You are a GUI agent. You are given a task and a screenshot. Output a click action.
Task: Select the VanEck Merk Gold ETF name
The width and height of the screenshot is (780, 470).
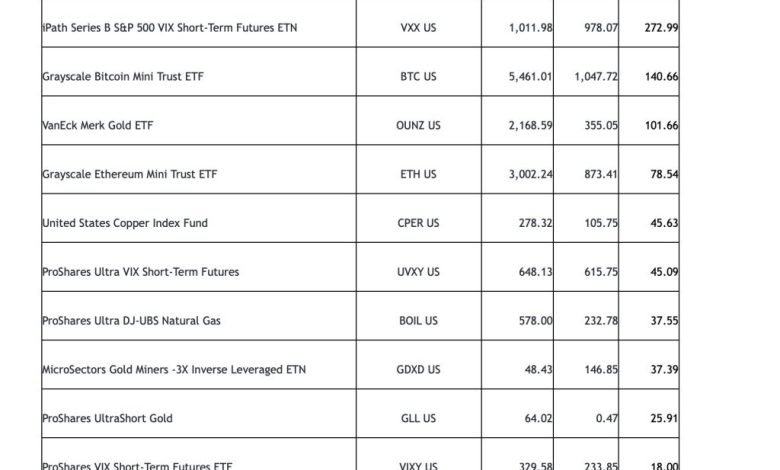[98, 125]
